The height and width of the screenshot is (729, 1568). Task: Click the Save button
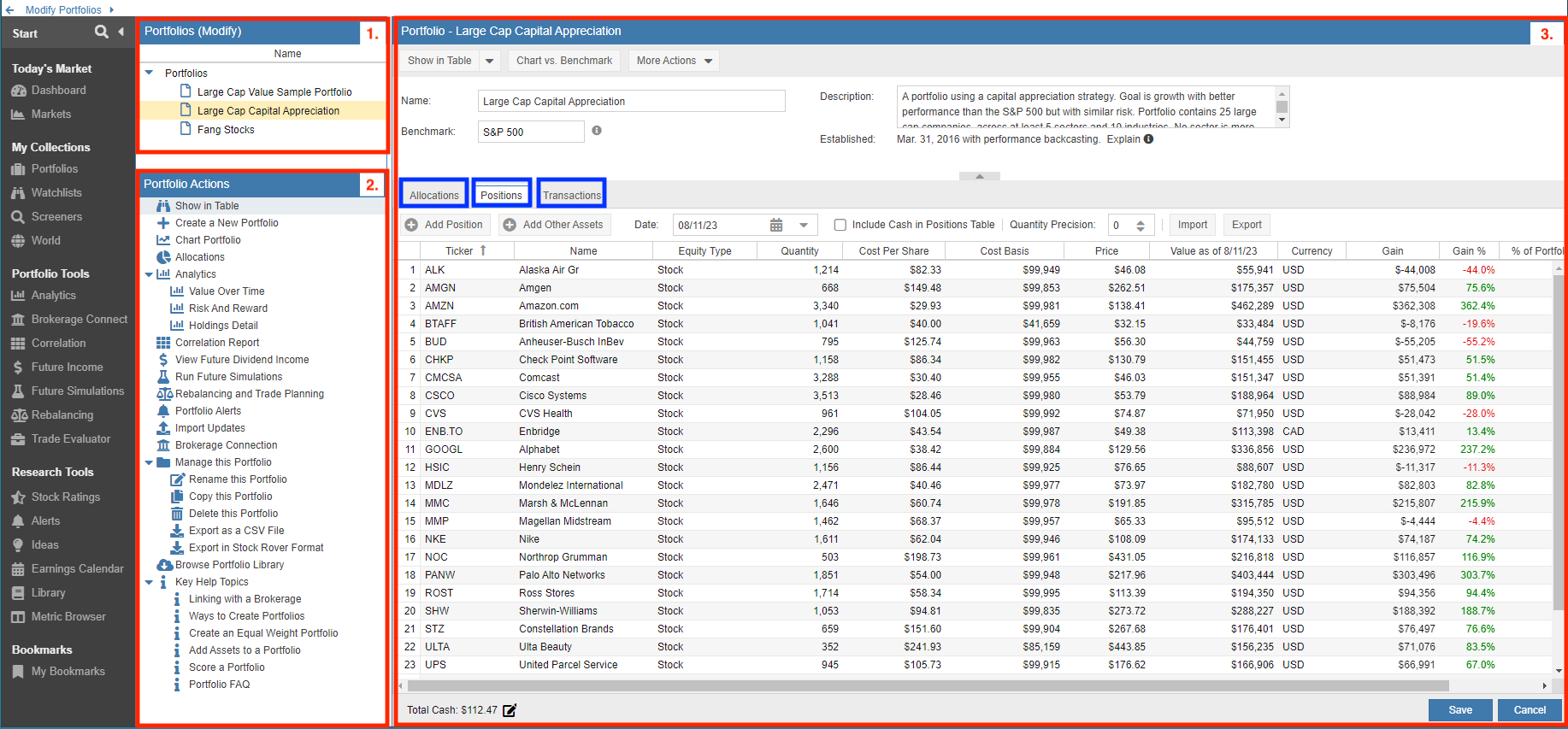coord(1460,710)
